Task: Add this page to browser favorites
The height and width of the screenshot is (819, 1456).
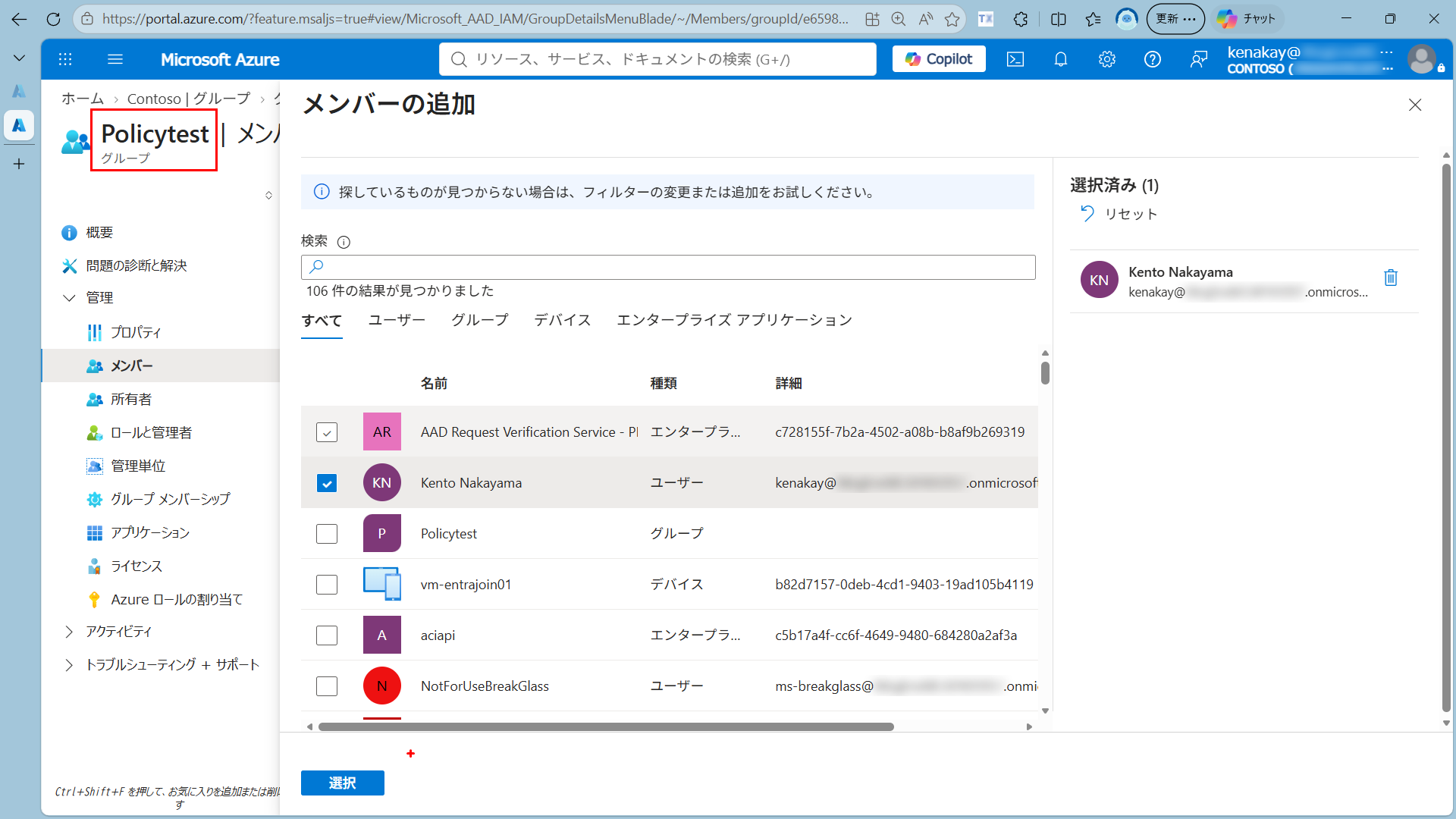Action: pos(952,19)
